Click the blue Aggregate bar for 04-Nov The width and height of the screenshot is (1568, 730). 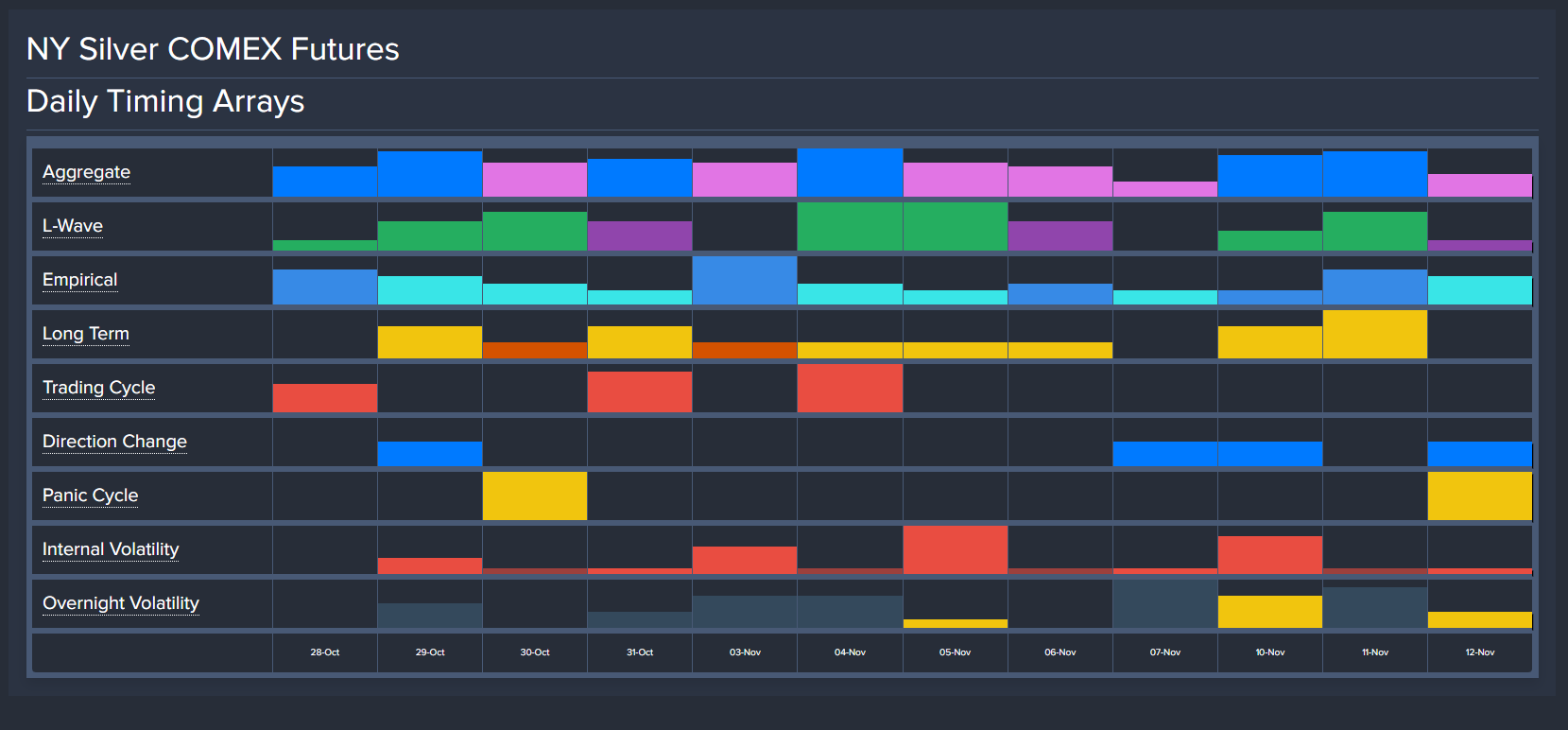(850, 173)
